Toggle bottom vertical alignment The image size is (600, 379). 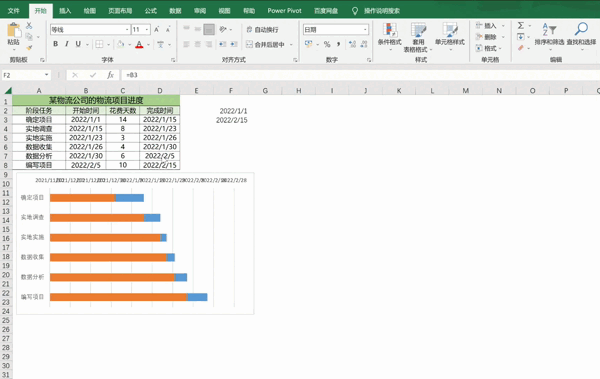[x=209, y=29]
